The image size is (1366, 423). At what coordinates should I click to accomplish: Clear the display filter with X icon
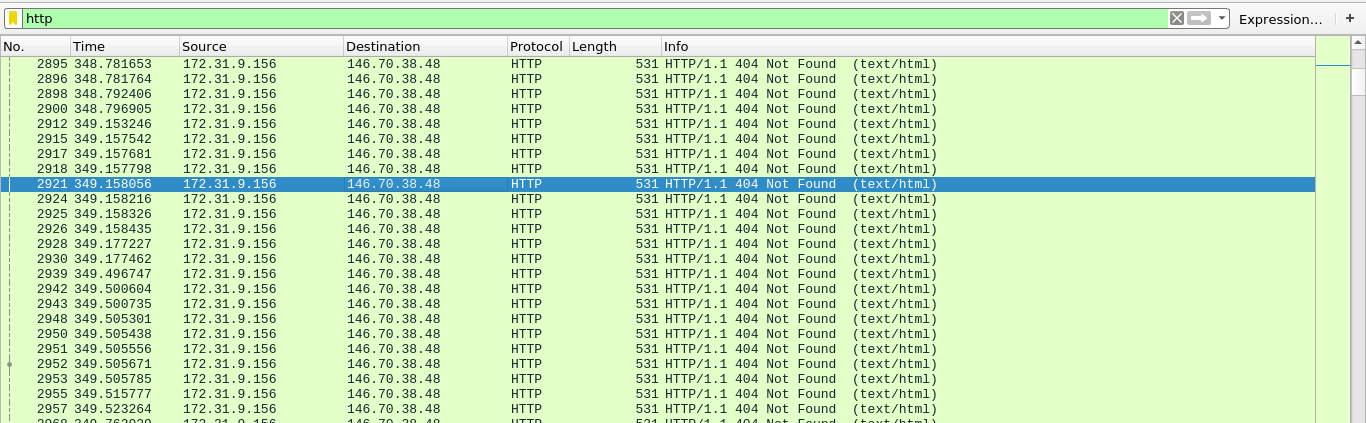point(1177,19)
